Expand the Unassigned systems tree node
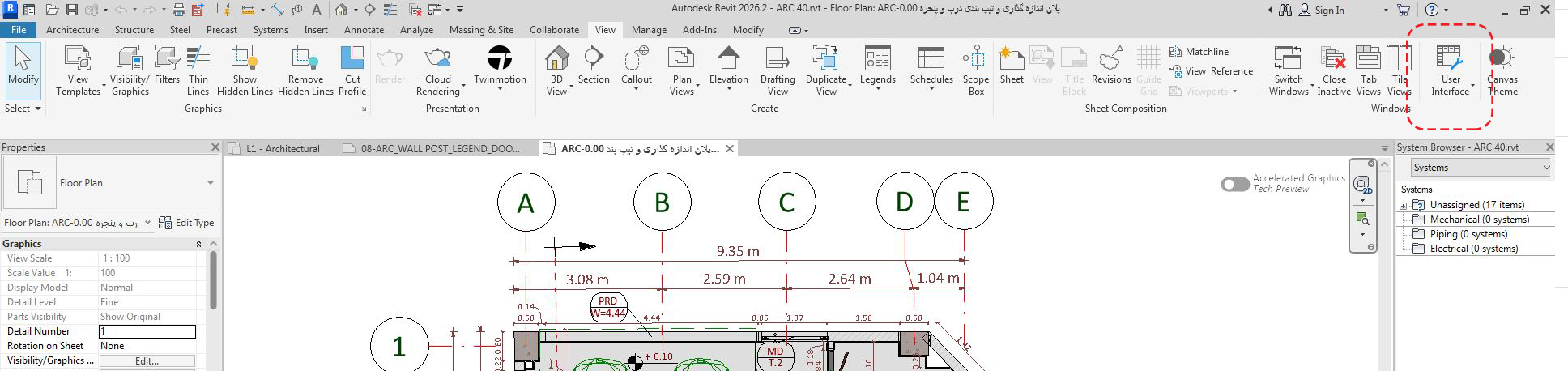 pos(1404,206)
